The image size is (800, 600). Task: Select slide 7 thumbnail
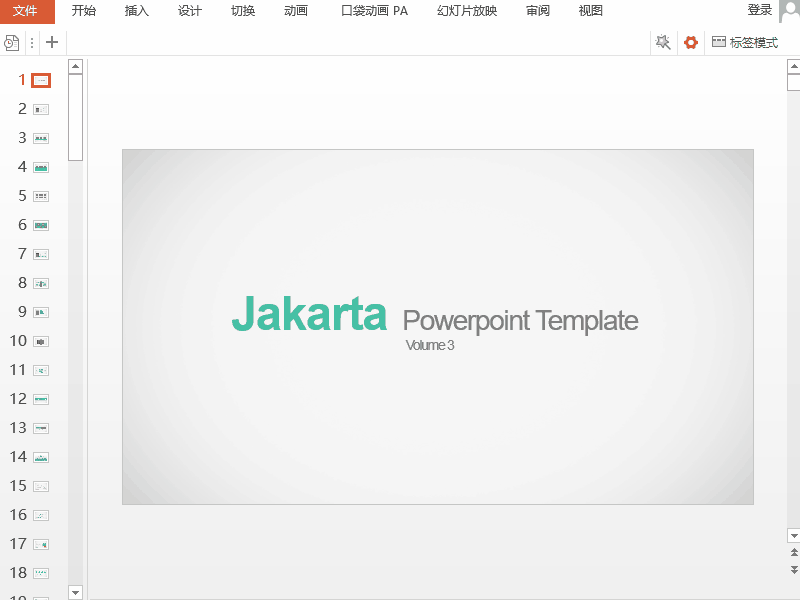pyautogui.click(x=41, y=254)
